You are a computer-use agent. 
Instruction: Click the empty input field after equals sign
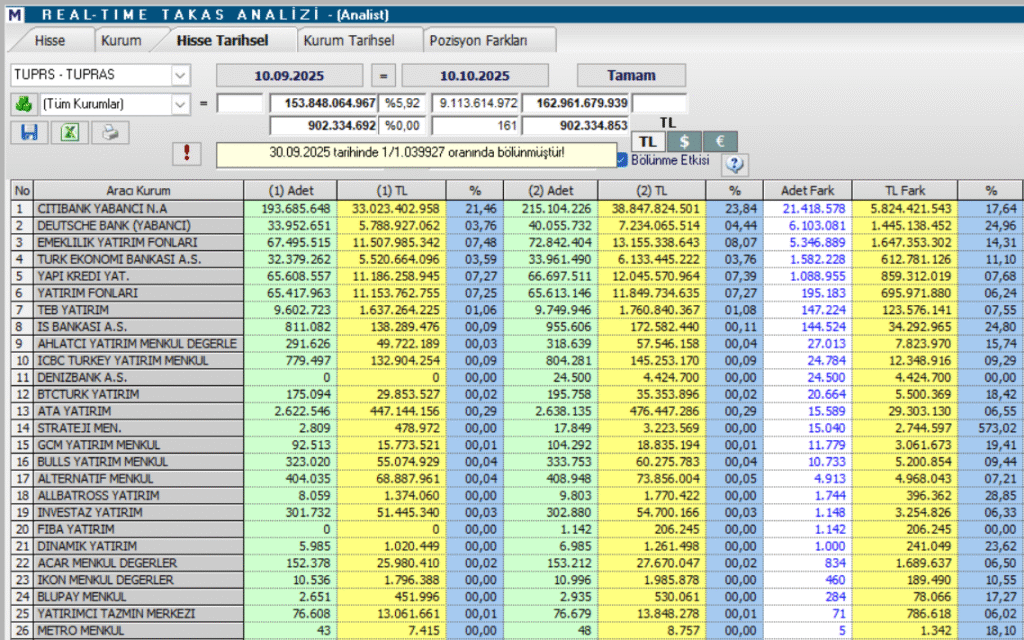pos(240,103)
